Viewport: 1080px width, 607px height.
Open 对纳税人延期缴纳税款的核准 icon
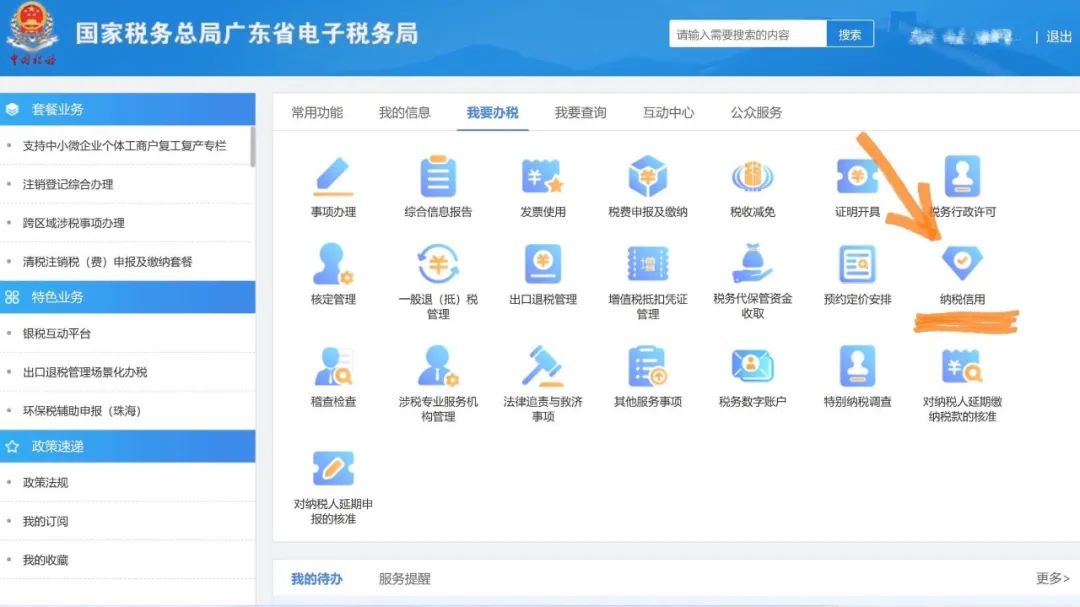[962, 366]
